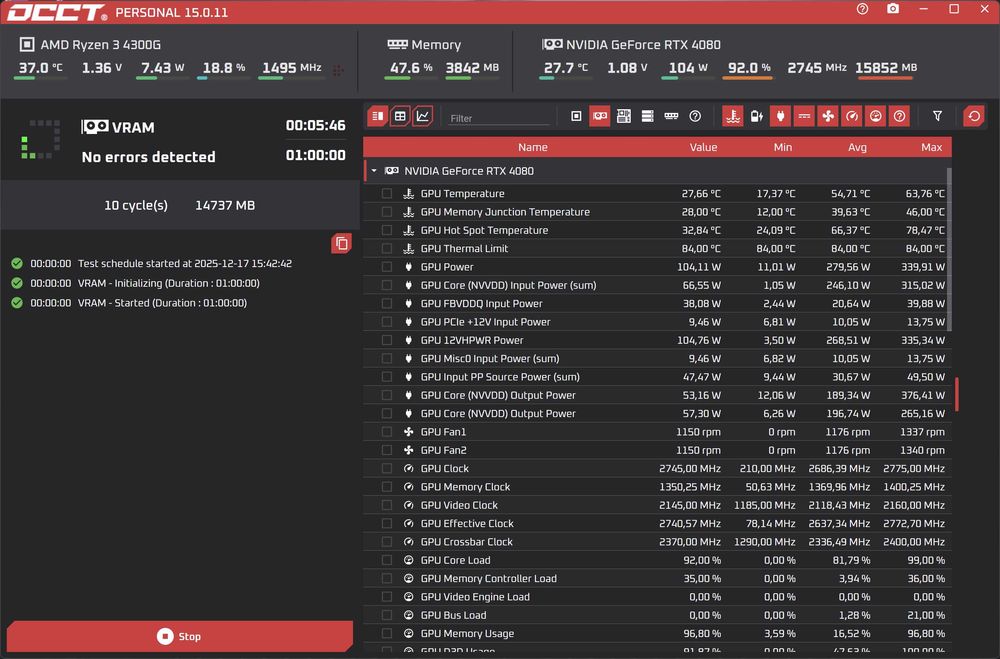This screenshot has width=1000, height=659.
Task: Check the GPU Fan1 checkbox
Action: point(386,432)
